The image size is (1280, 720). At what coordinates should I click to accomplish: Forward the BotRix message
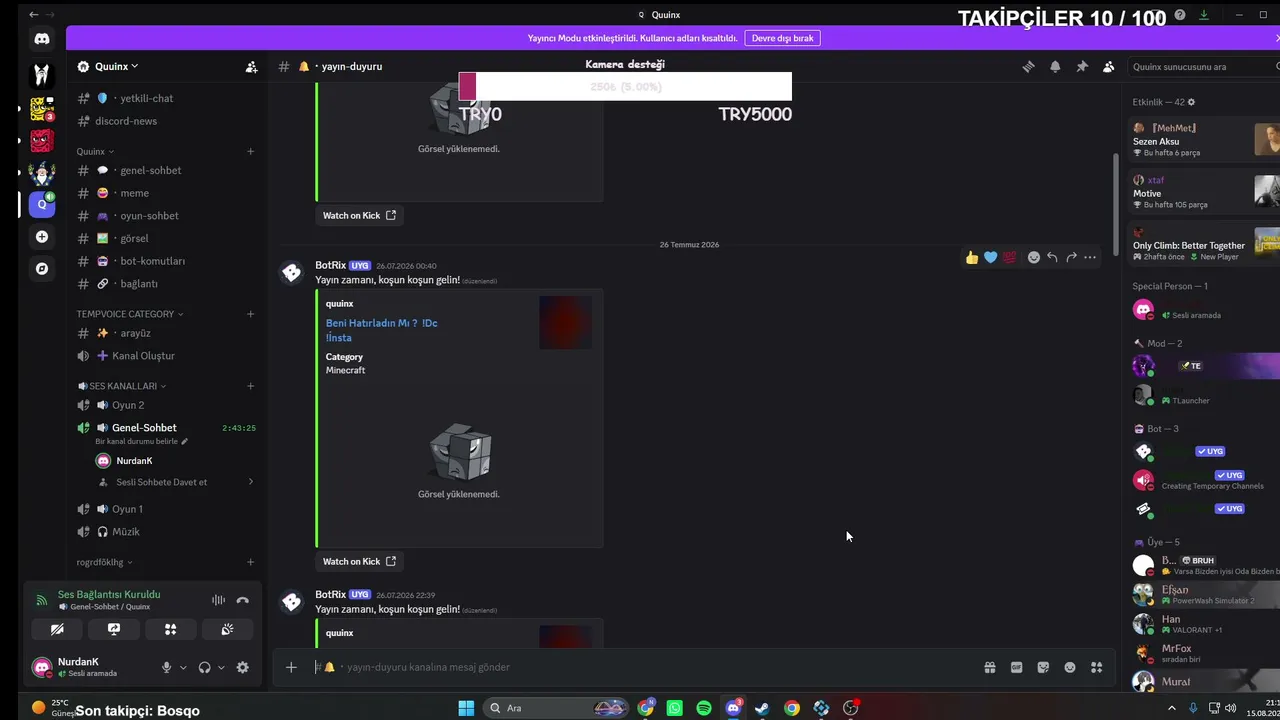pyautogui.click(x=1071, y=257)
